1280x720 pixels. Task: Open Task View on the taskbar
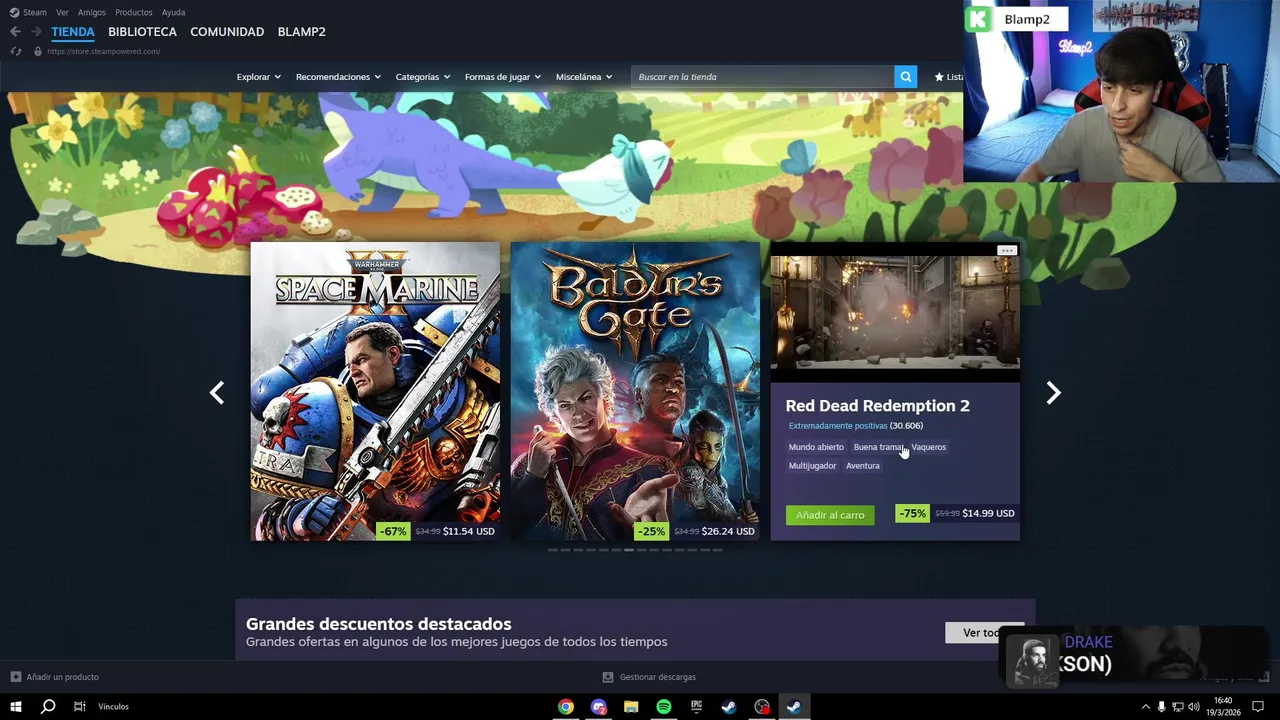(x=79, y=707)
